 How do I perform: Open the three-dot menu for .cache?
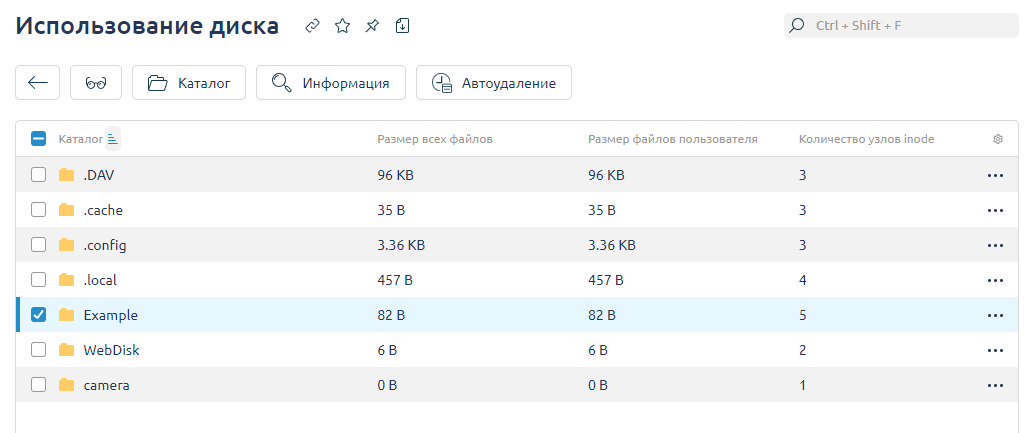(x=995, y=211)
